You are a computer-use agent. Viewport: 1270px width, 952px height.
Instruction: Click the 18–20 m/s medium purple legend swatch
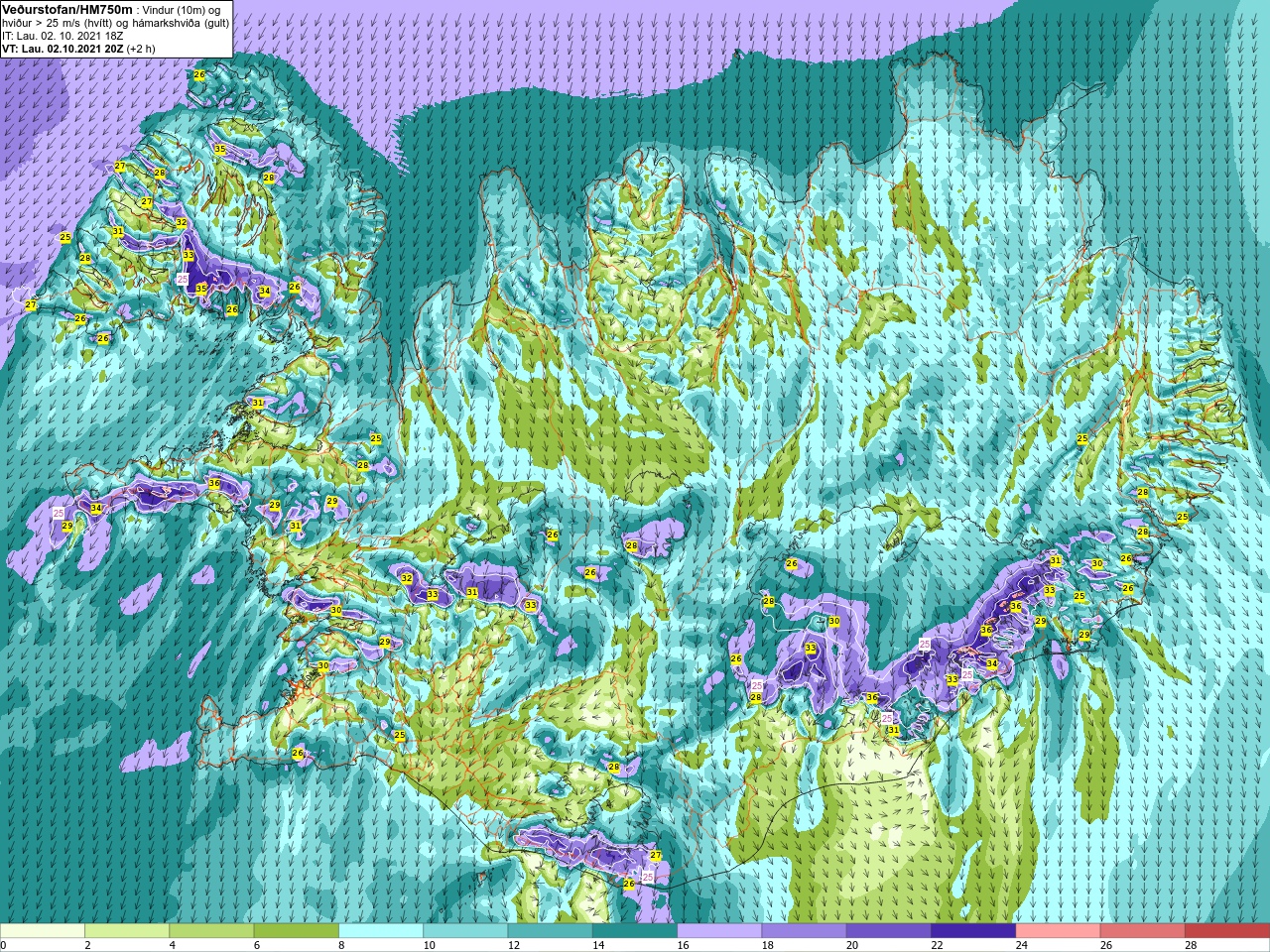pyautogui.click(x=805, y=931)
